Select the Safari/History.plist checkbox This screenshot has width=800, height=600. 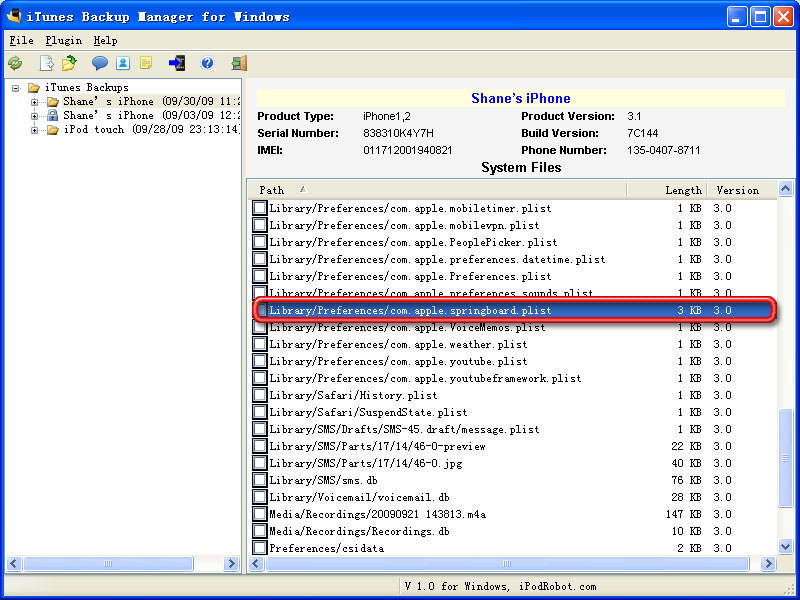click(260, 395)
